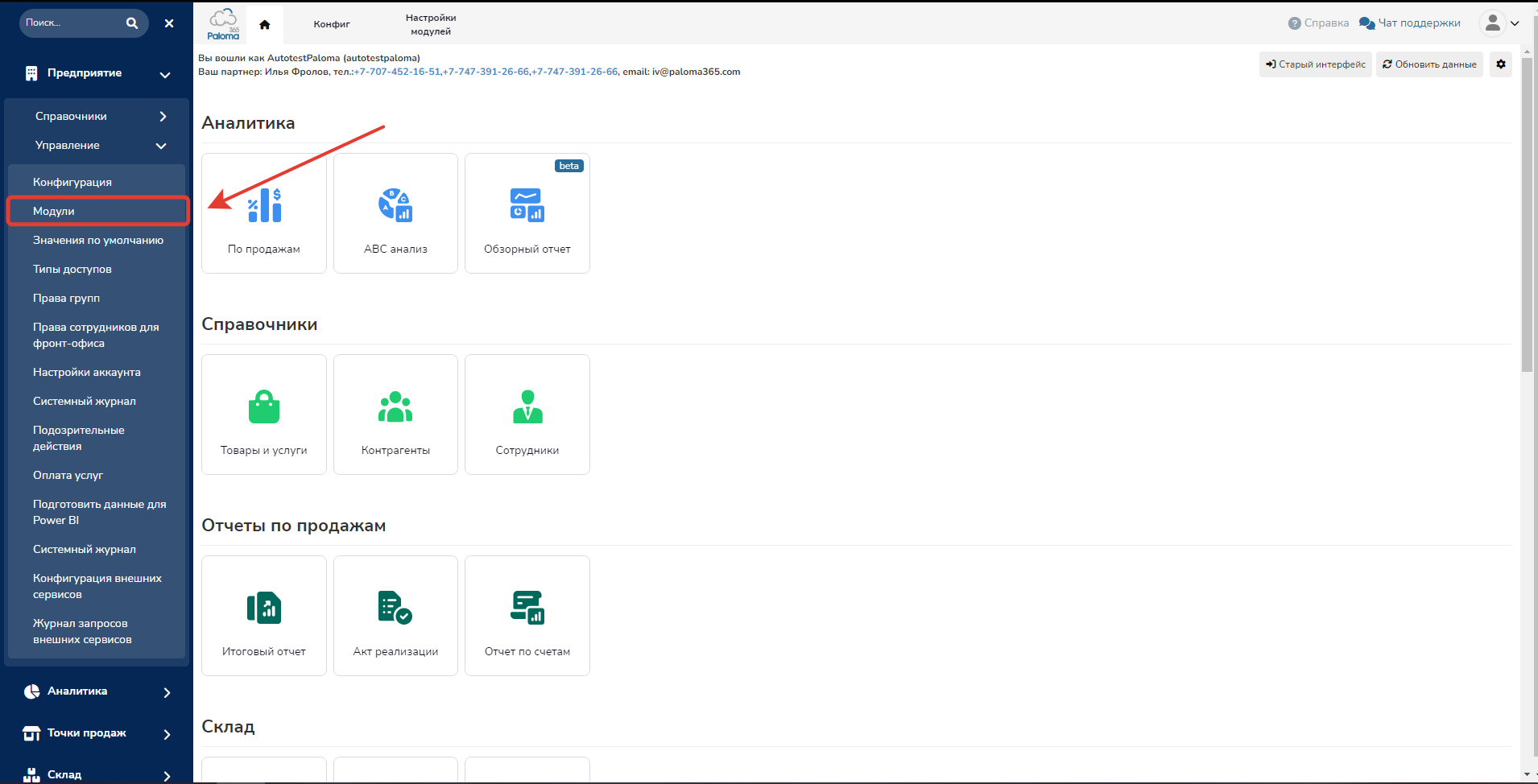Click the settings gear icon
The width and height of the screenshot is (1538, 784).
1500,64
